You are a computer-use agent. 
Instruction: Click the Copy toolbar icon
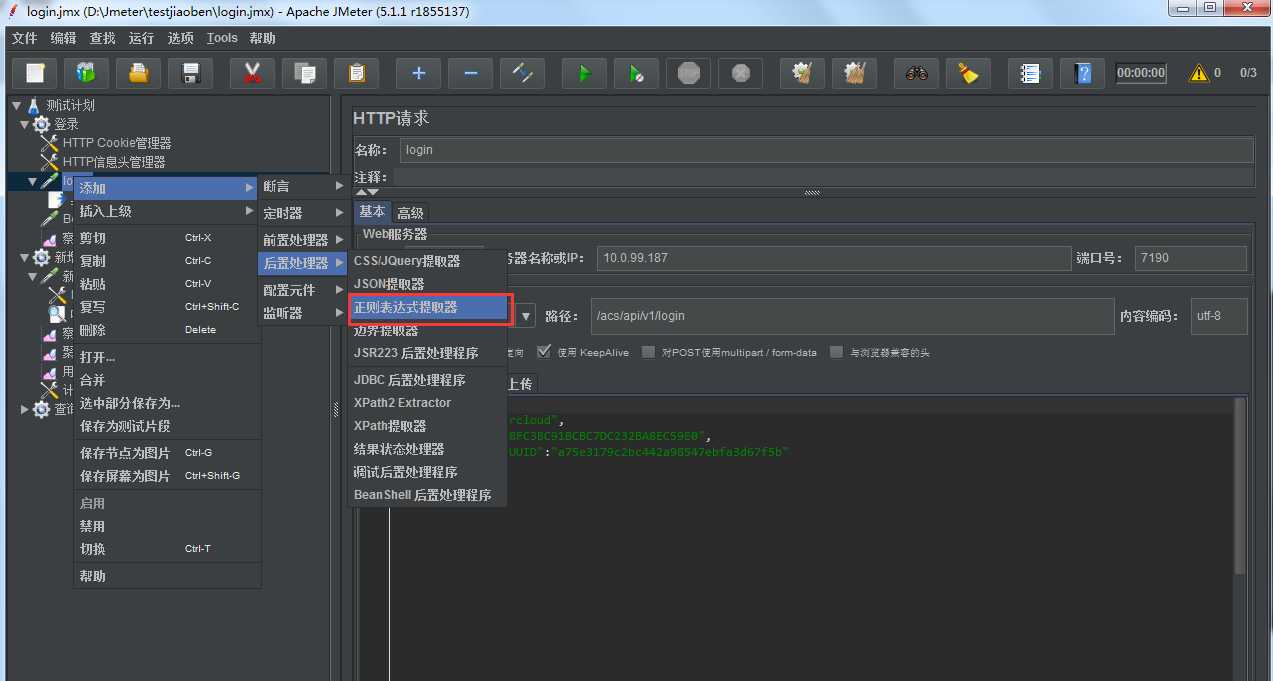(304, 73)
